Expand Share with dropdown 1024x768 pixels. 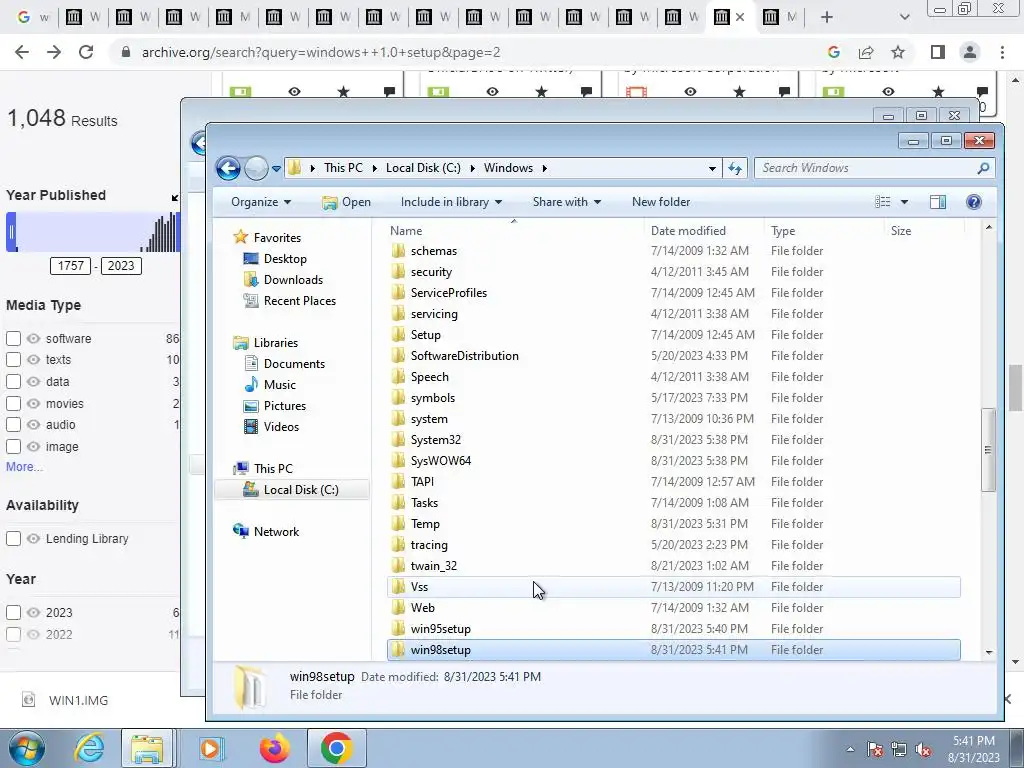point(567,202)
